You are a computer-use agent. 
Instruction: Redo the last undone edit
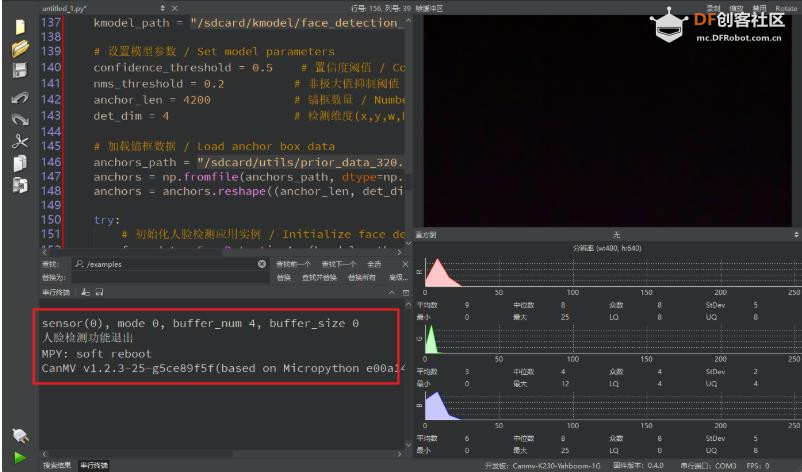coord(19,119)
